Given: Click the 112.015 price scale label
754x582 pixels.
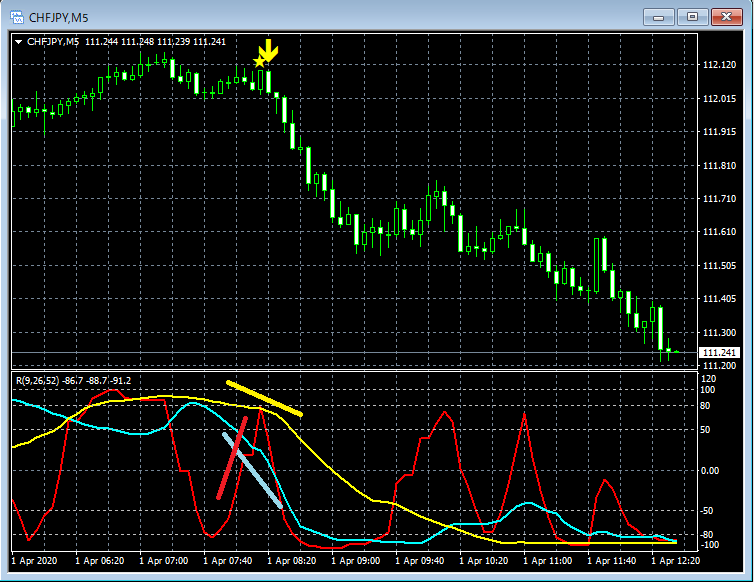Looking at the screenshot, I should (x=719, y=99).
